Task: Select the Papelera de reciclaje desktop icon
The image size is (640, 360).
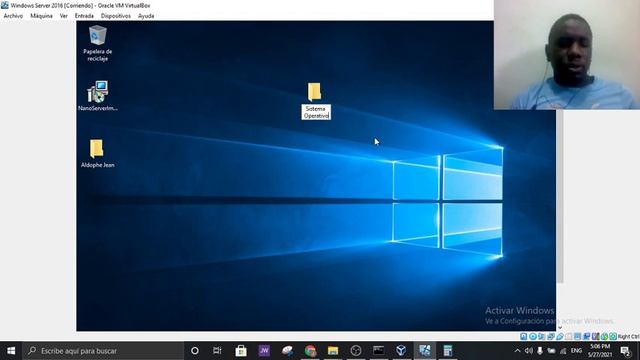Action: pyautogui.click(x=98, y=43)
